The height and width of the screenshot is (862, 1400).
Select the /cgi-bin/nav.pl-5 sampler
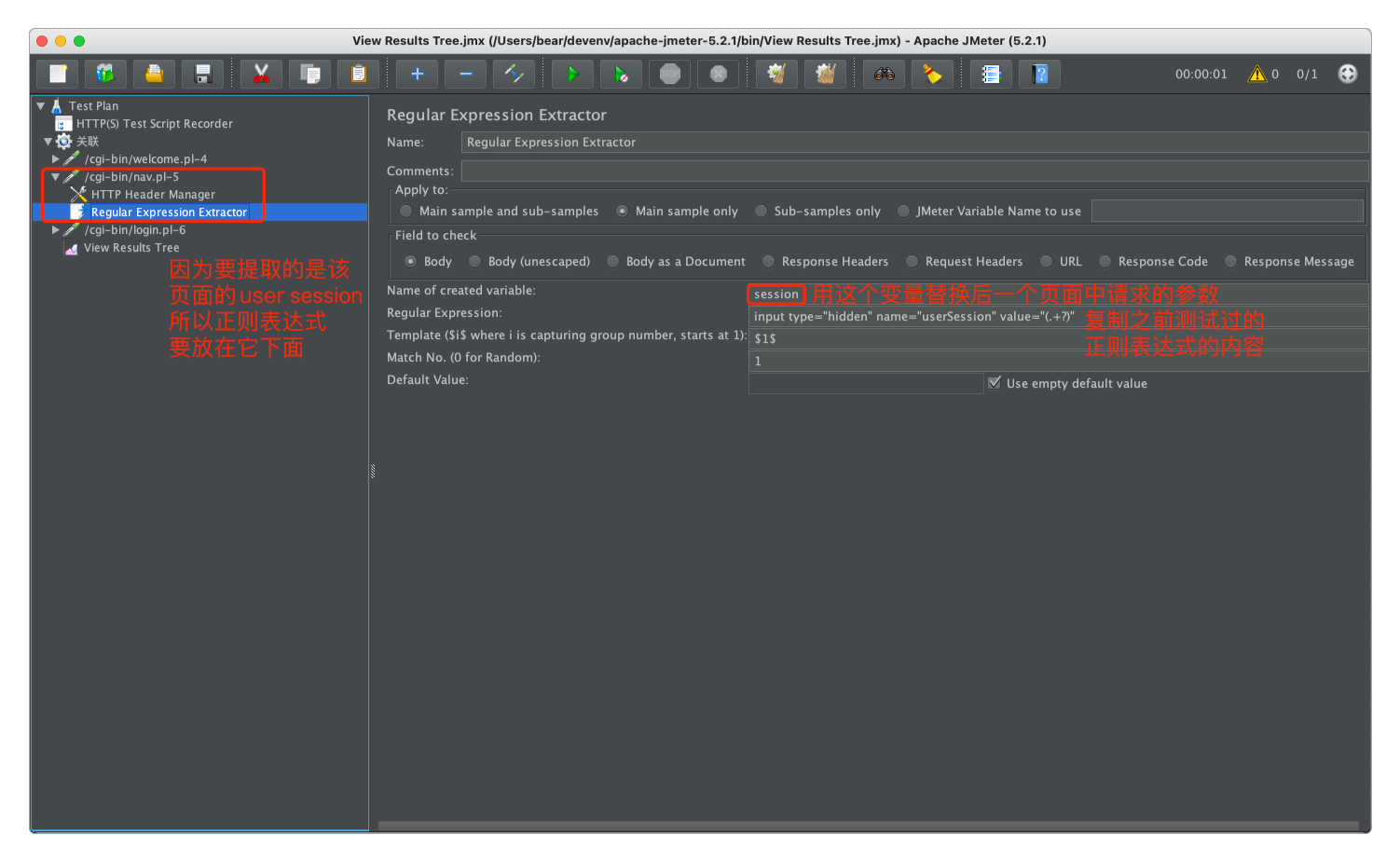131,177
